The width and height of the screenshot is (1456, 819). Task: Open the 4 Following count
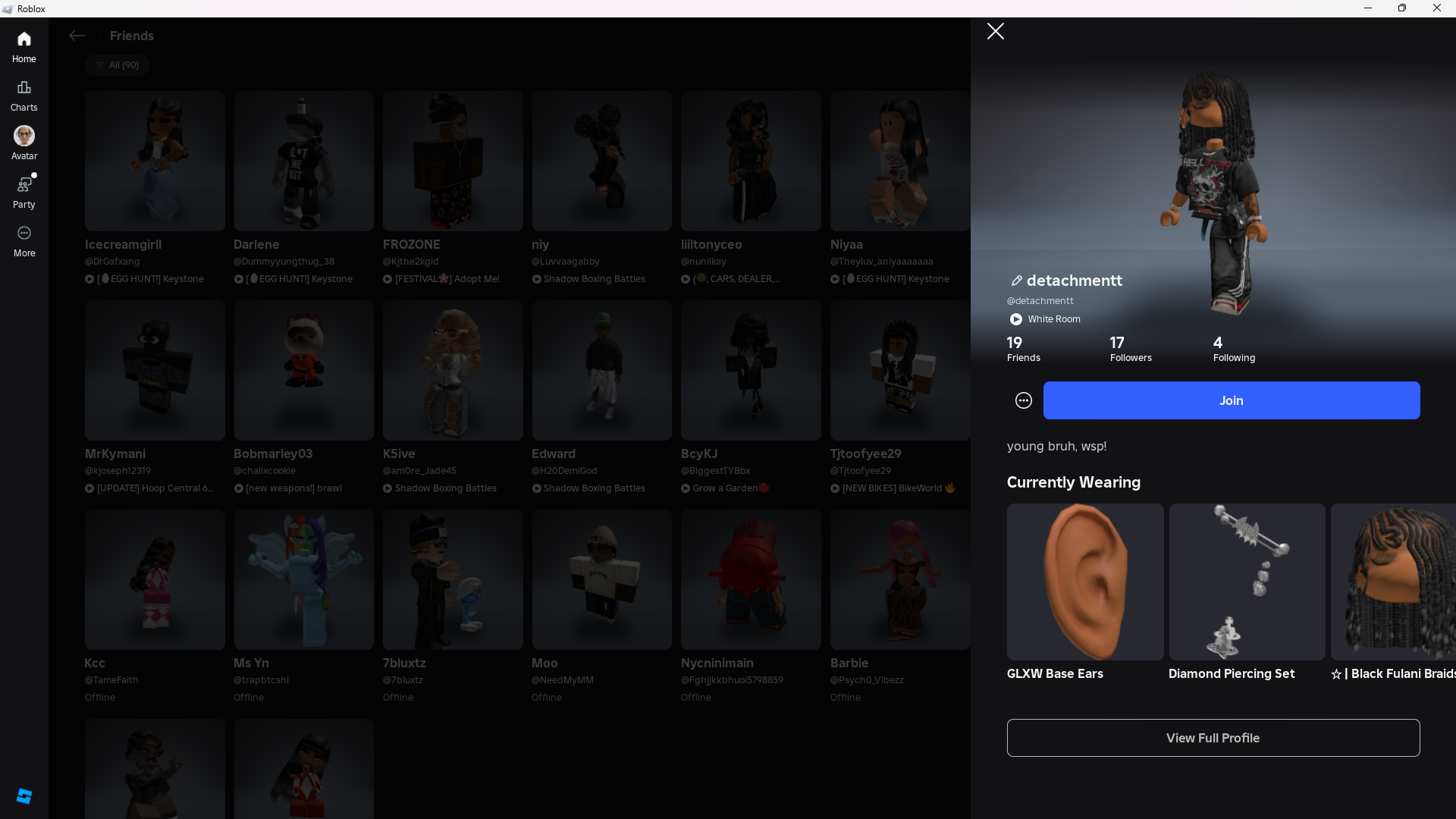tap(1233, 349)
